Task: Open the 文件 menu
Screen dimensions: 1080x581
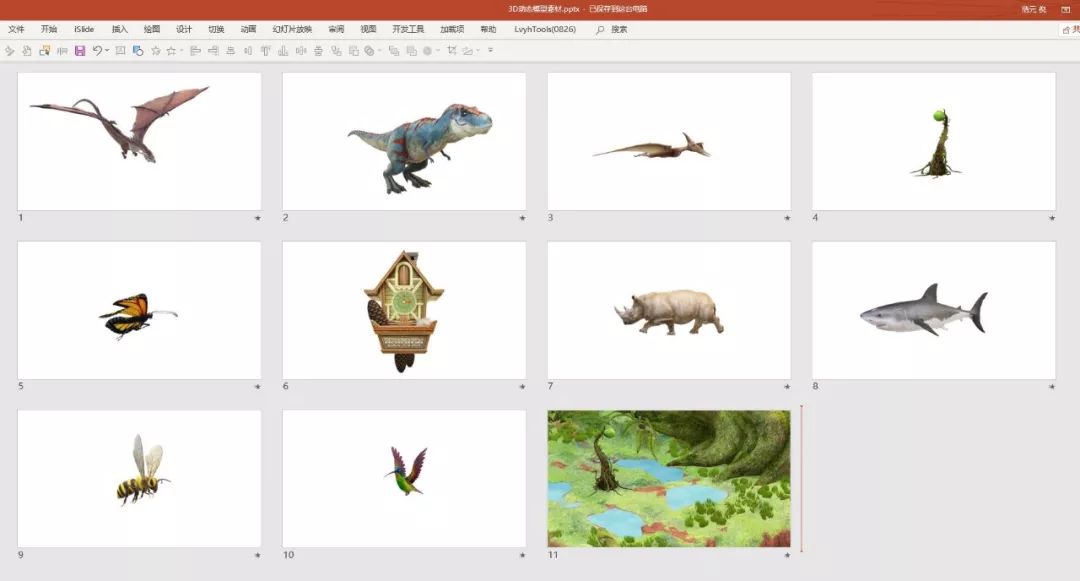Action: click(x=16, y=30)
